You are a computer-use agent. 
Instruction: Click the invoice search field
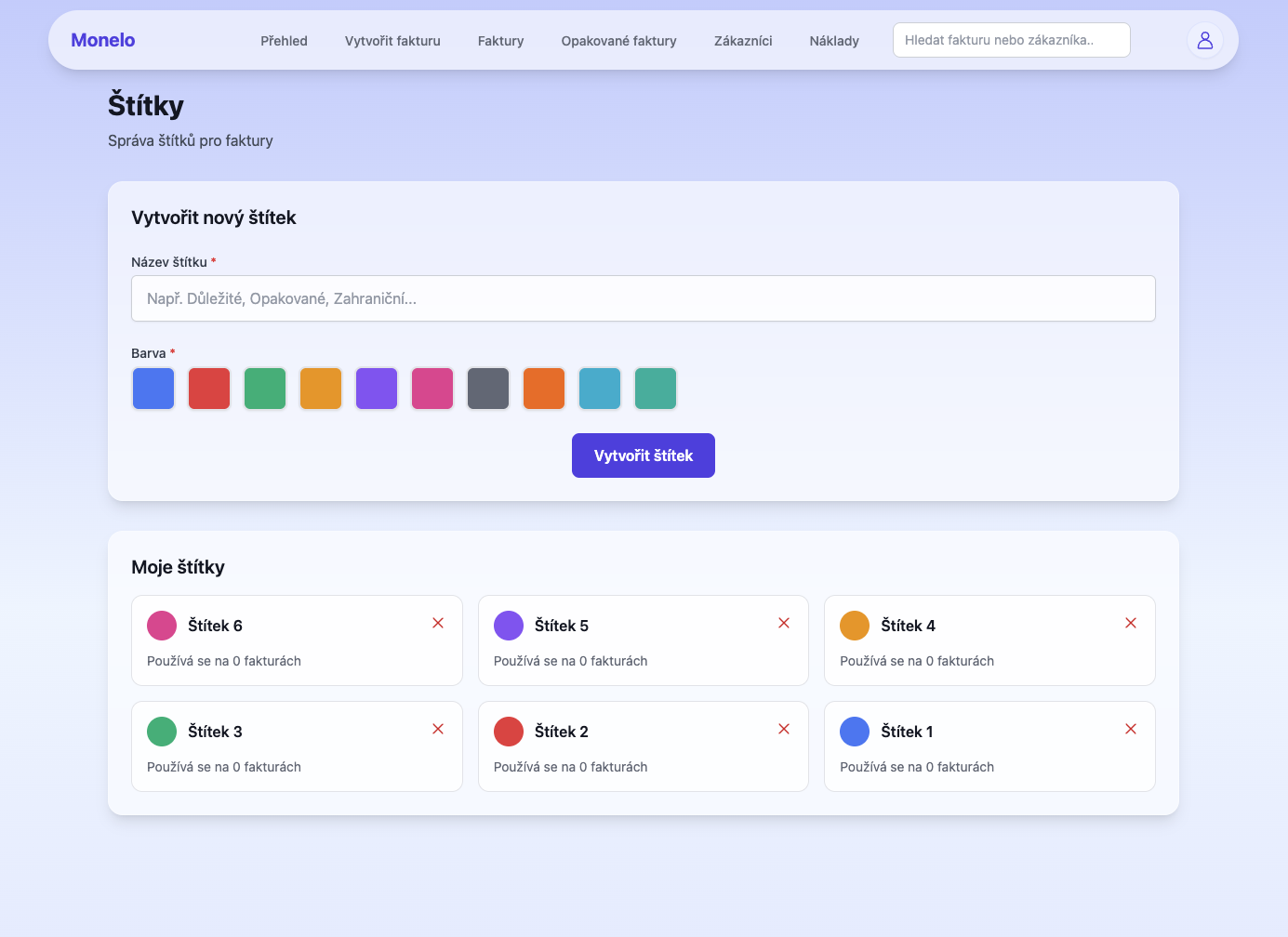point(1011,40)
